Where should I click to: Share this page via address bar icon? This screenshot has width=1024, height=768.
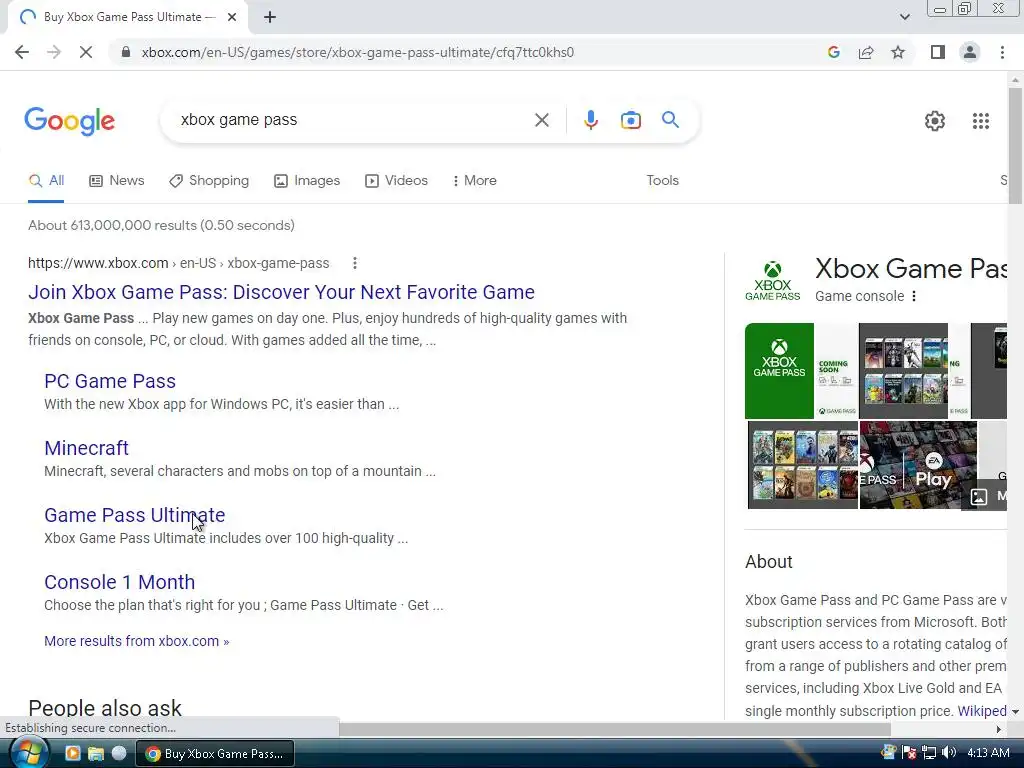[x=866, y=52]
